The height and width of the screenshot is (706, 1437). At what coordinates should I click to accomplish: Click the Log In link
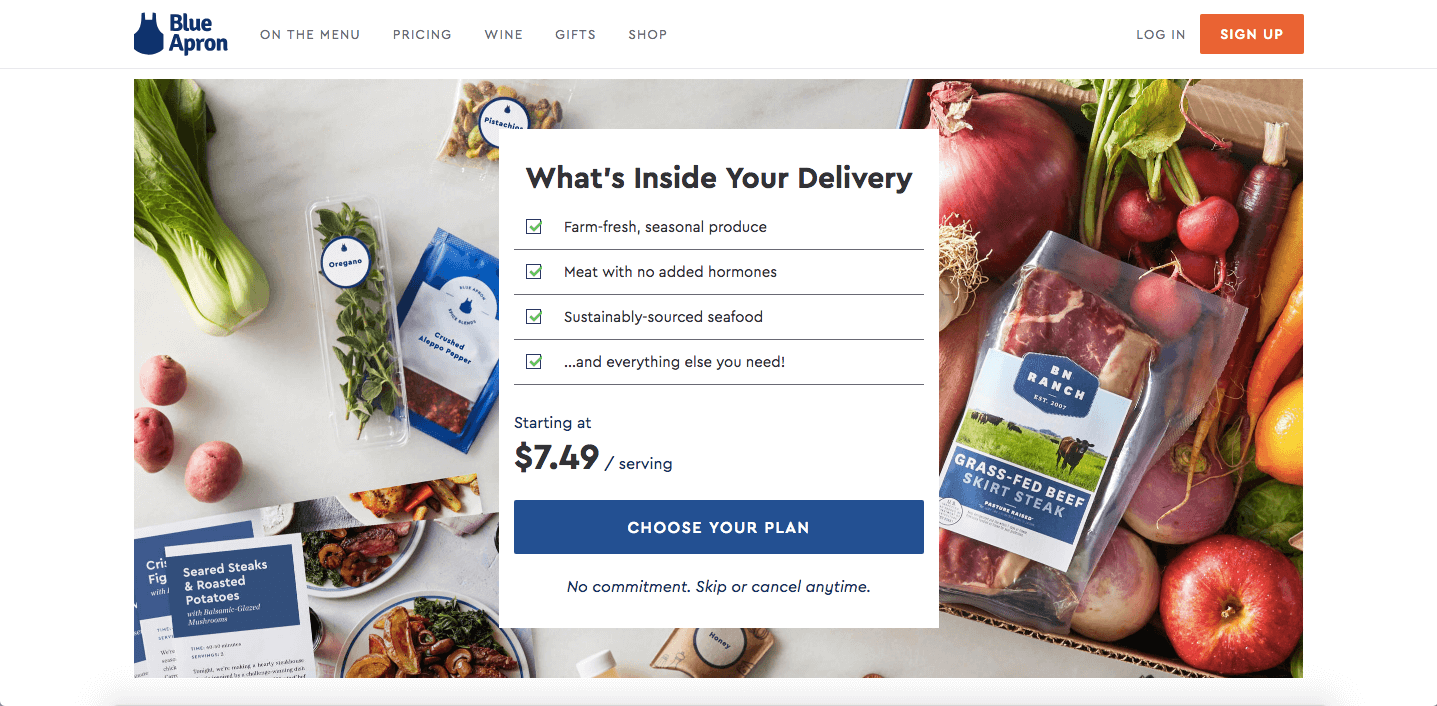tap(1161, 34)
